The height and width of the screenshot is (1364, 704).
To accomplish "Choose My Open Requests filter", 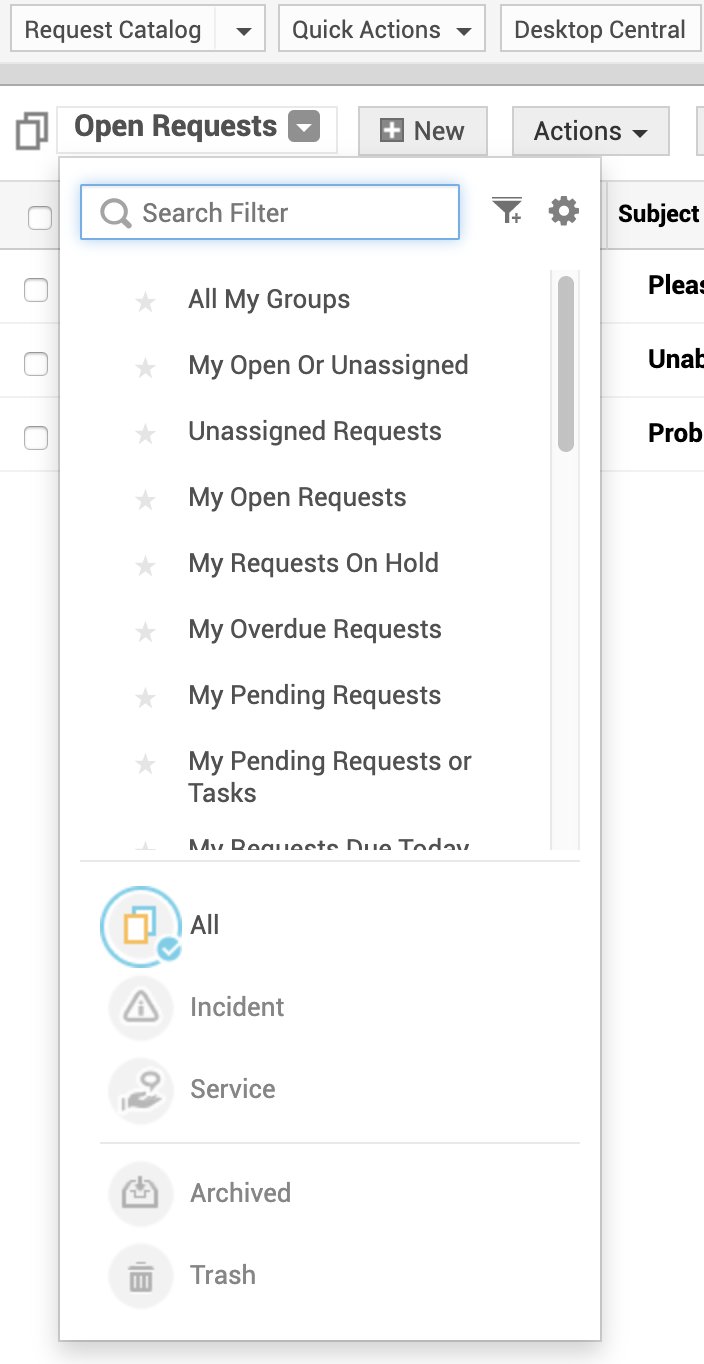I will click(x=297, y=498).
